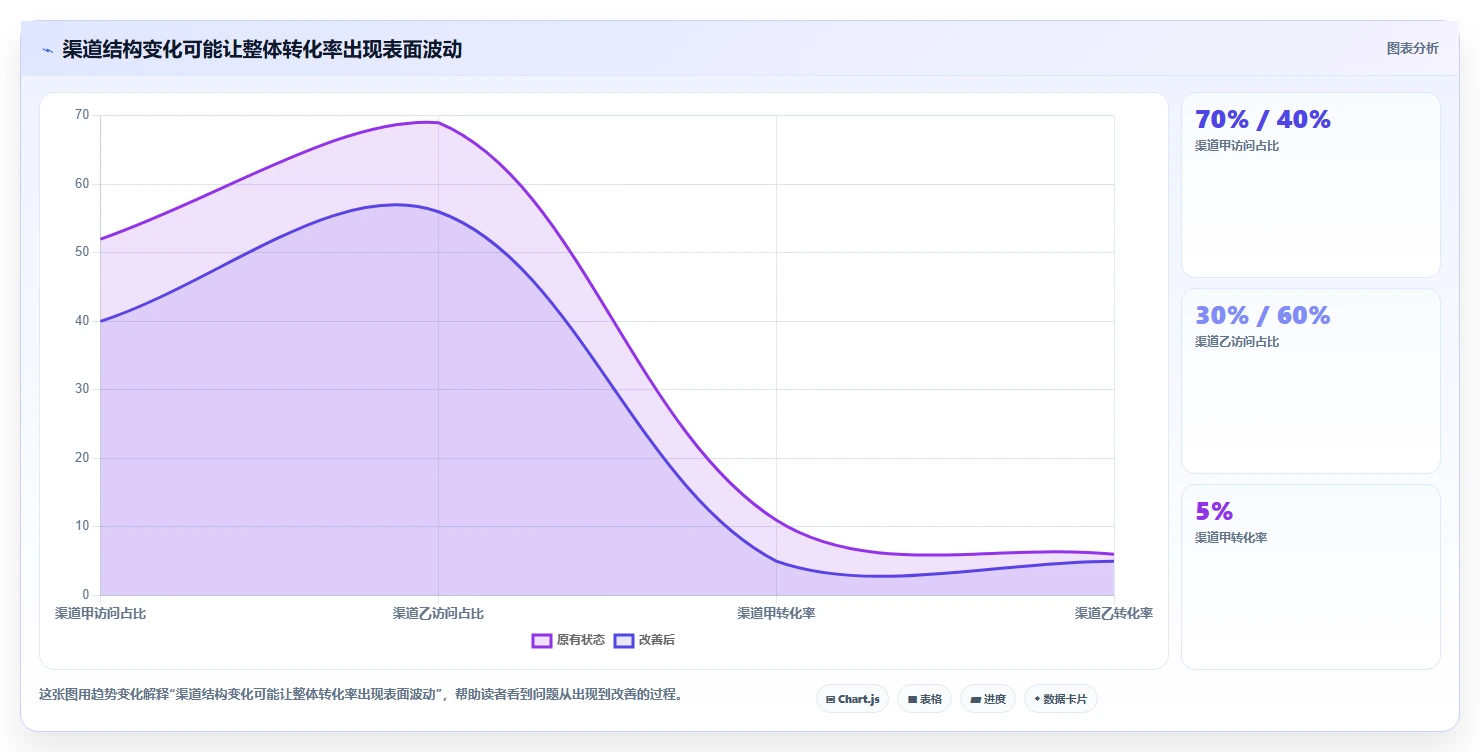Click the 70% / 40% value text

(x=1263, y=119)
